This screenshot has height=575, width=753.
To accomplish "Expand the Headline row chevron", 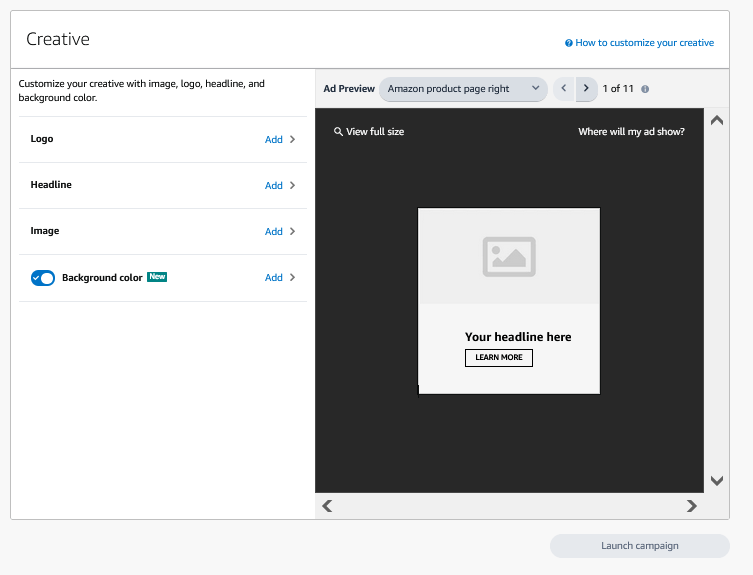I will pyautogui.click(x=293, y=186).
